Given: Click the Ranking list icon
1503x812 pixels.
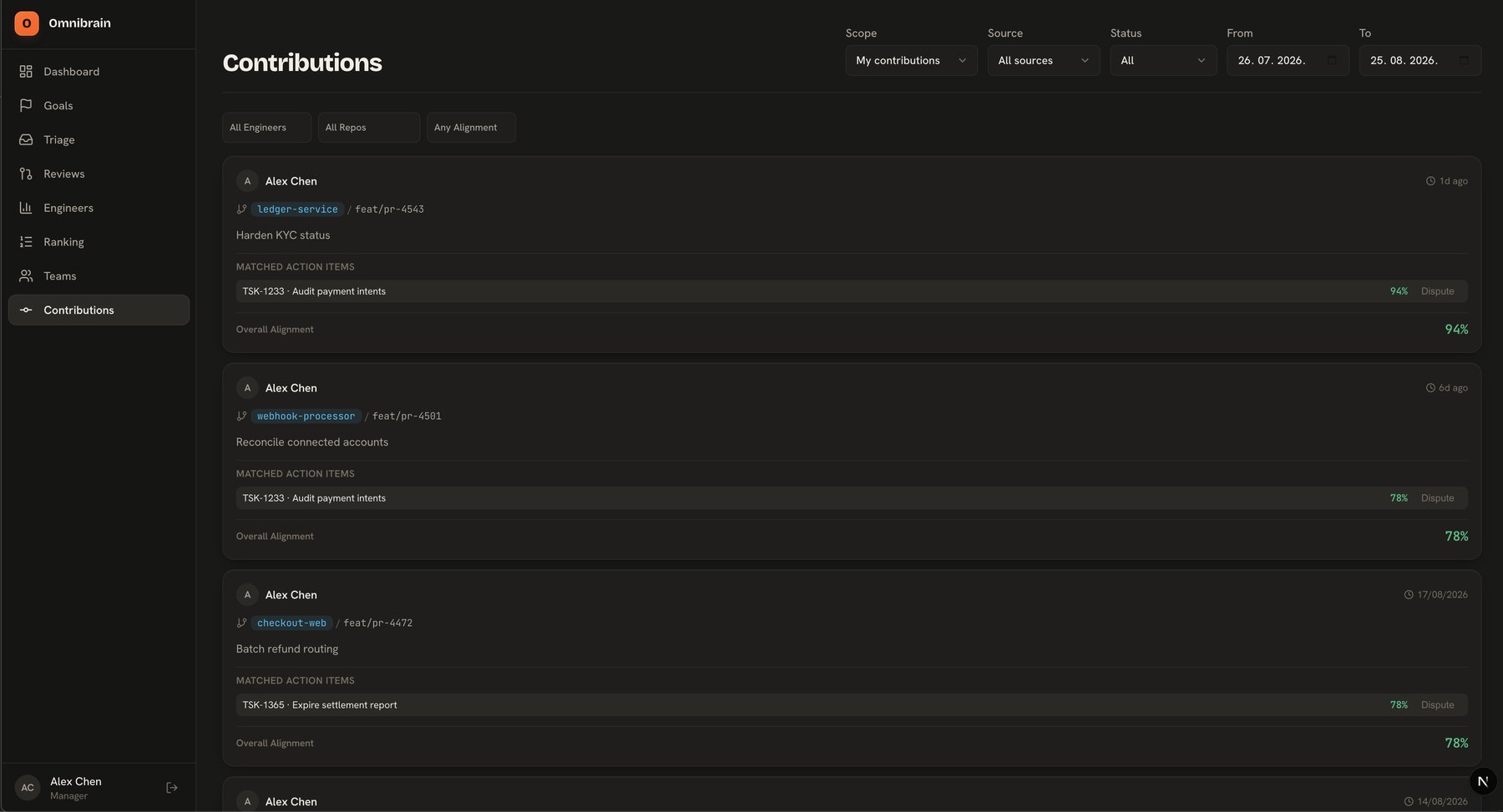Looking at the screenshot, I should coord(26,242).
